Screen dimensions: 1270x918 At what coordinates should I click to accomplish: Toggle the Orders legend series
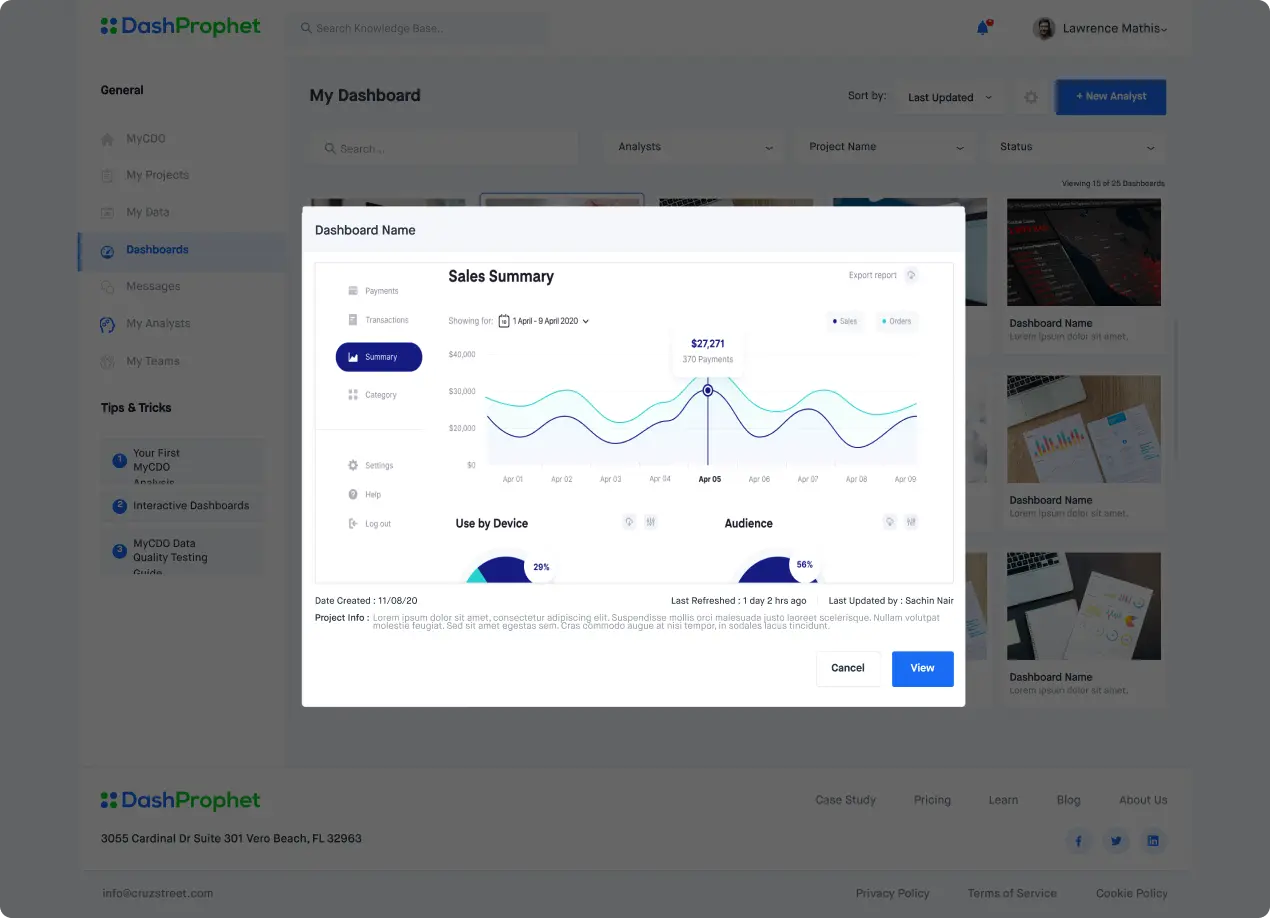pyautogui.click(x=896, y=321)
